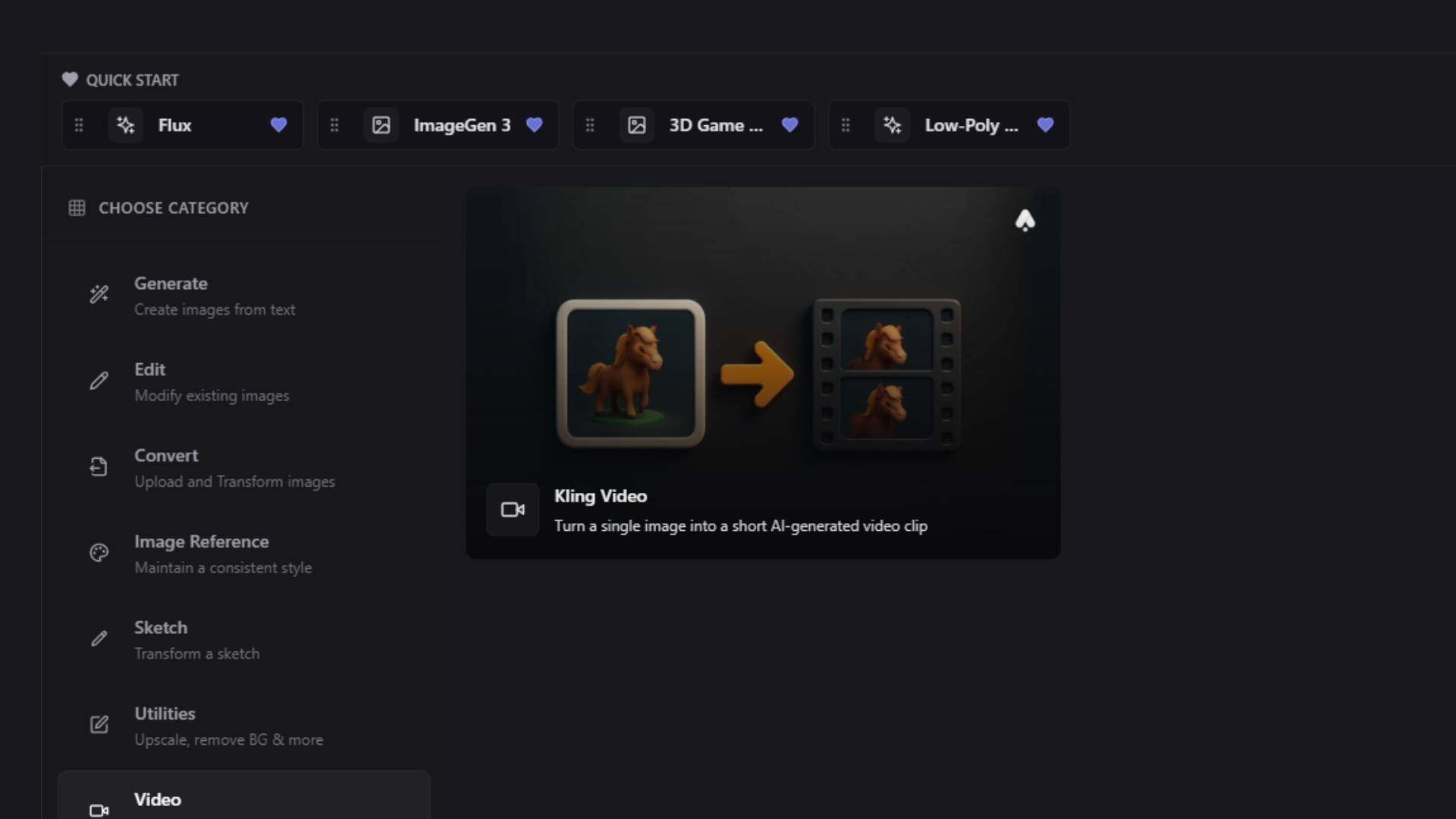Image resolution: width=1456 pixels, height=819 pixels.
Task: Toggle the heart on Low-Poly card
Action: coord(1045,125)
